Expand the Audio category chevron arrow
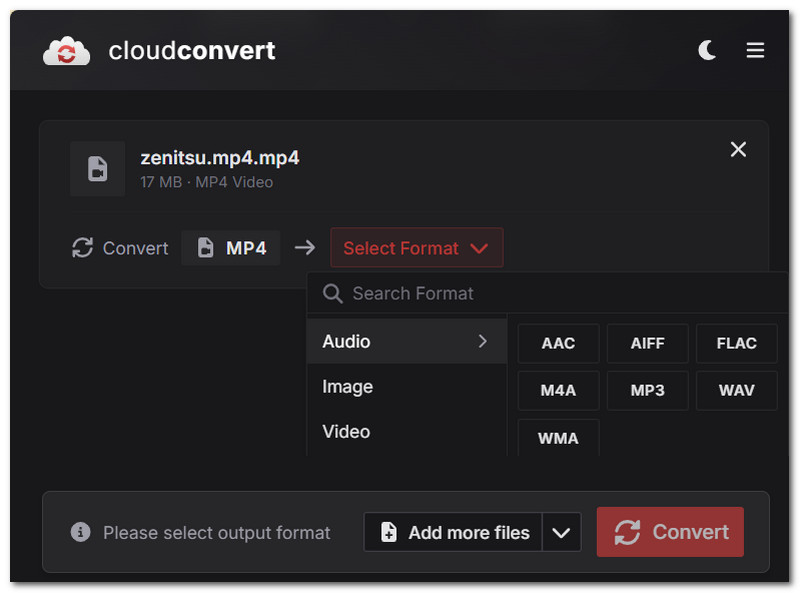Screen dimensions: 800x593 pos(483,341)
